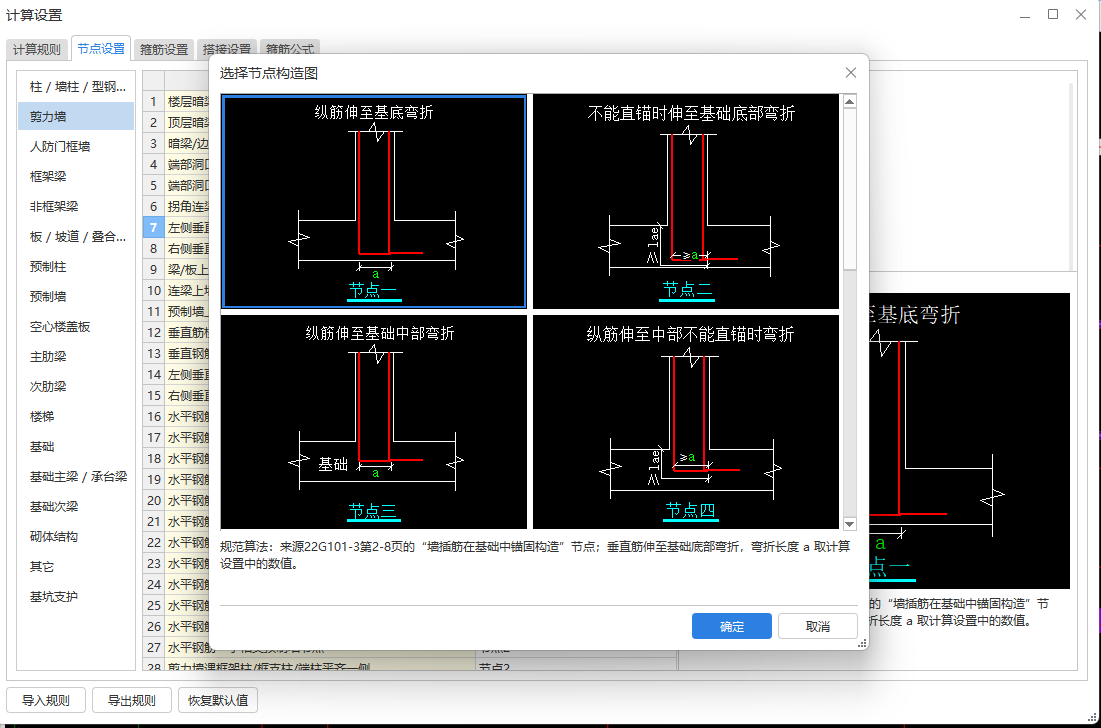This screenshot has height=728, width=1101.
Task: Select table row 6 拐角连梁
Action: pyautogui.click(x=176, y=206)
